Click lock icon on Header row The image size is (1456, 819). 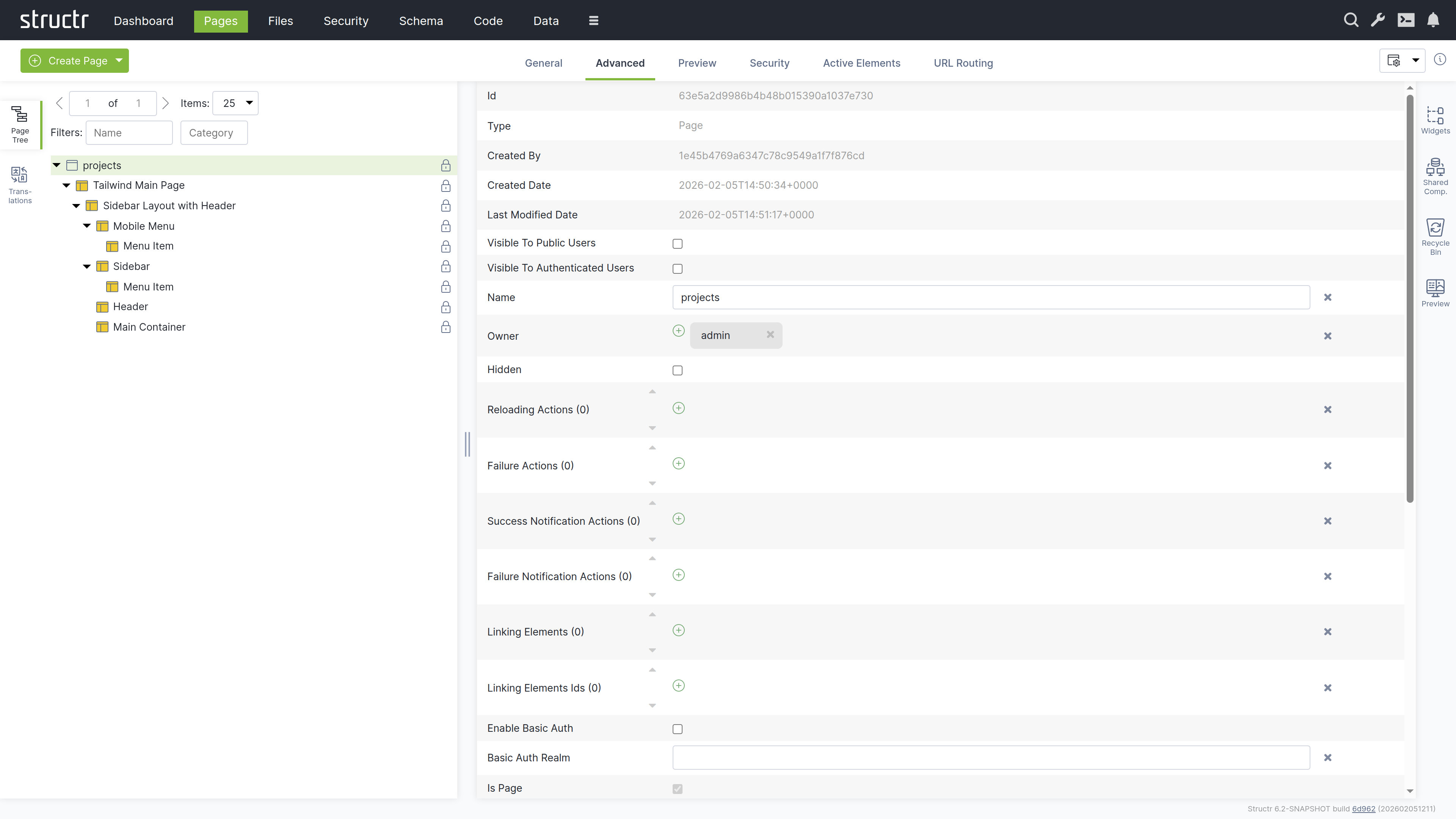click(x=446, y=307)
